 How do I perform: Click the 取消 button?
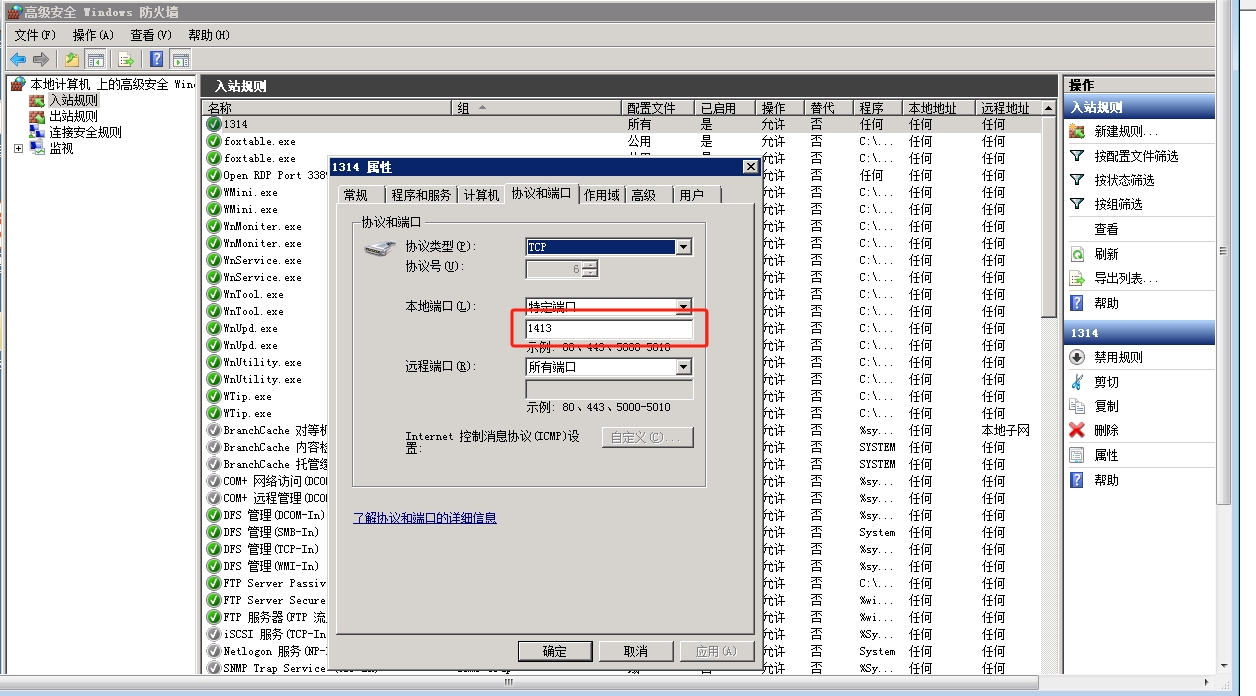click(x=635, y=651)
